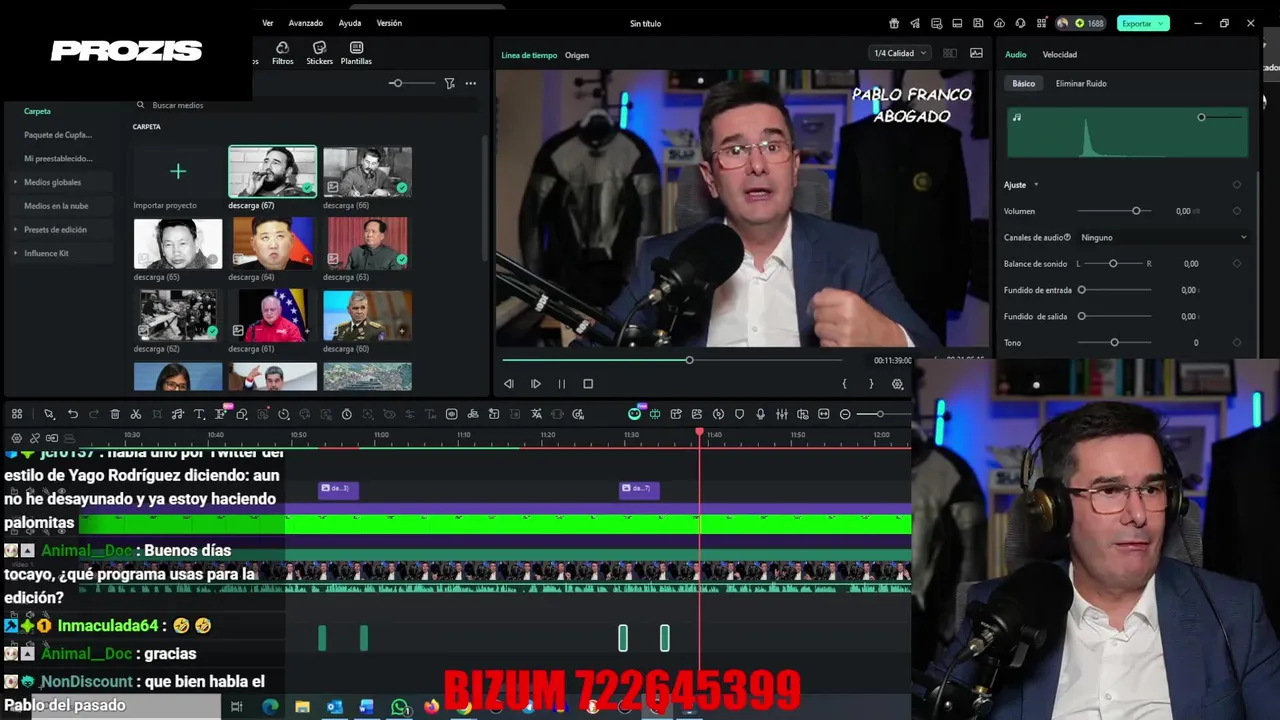
Task: Open the timeline layout grid icon
Action: click(17, 414)
